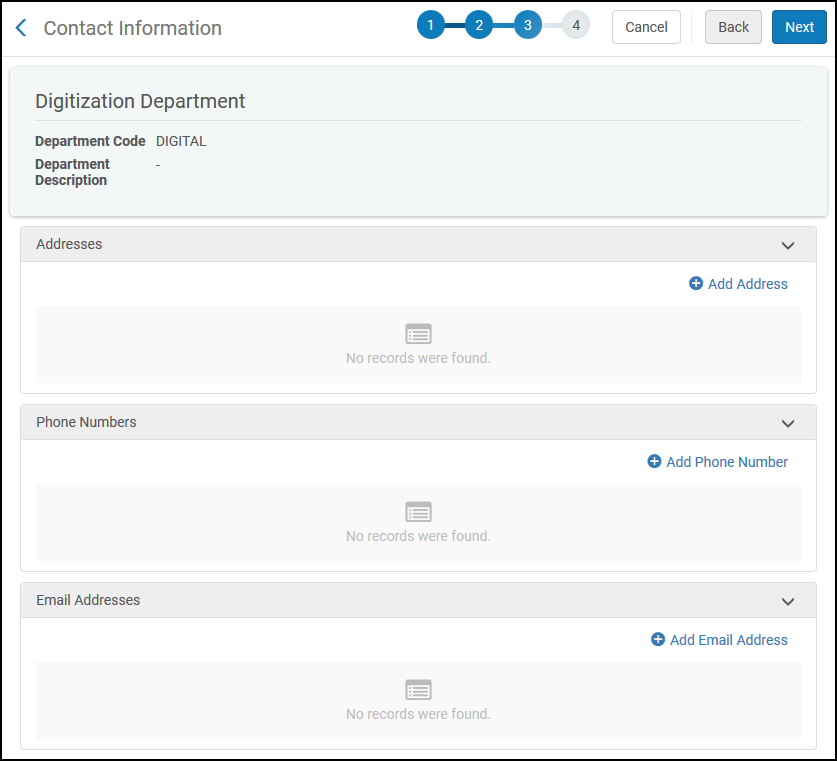Jump to wizard step 2
The image size is (837, 761).
pos(479,26)
